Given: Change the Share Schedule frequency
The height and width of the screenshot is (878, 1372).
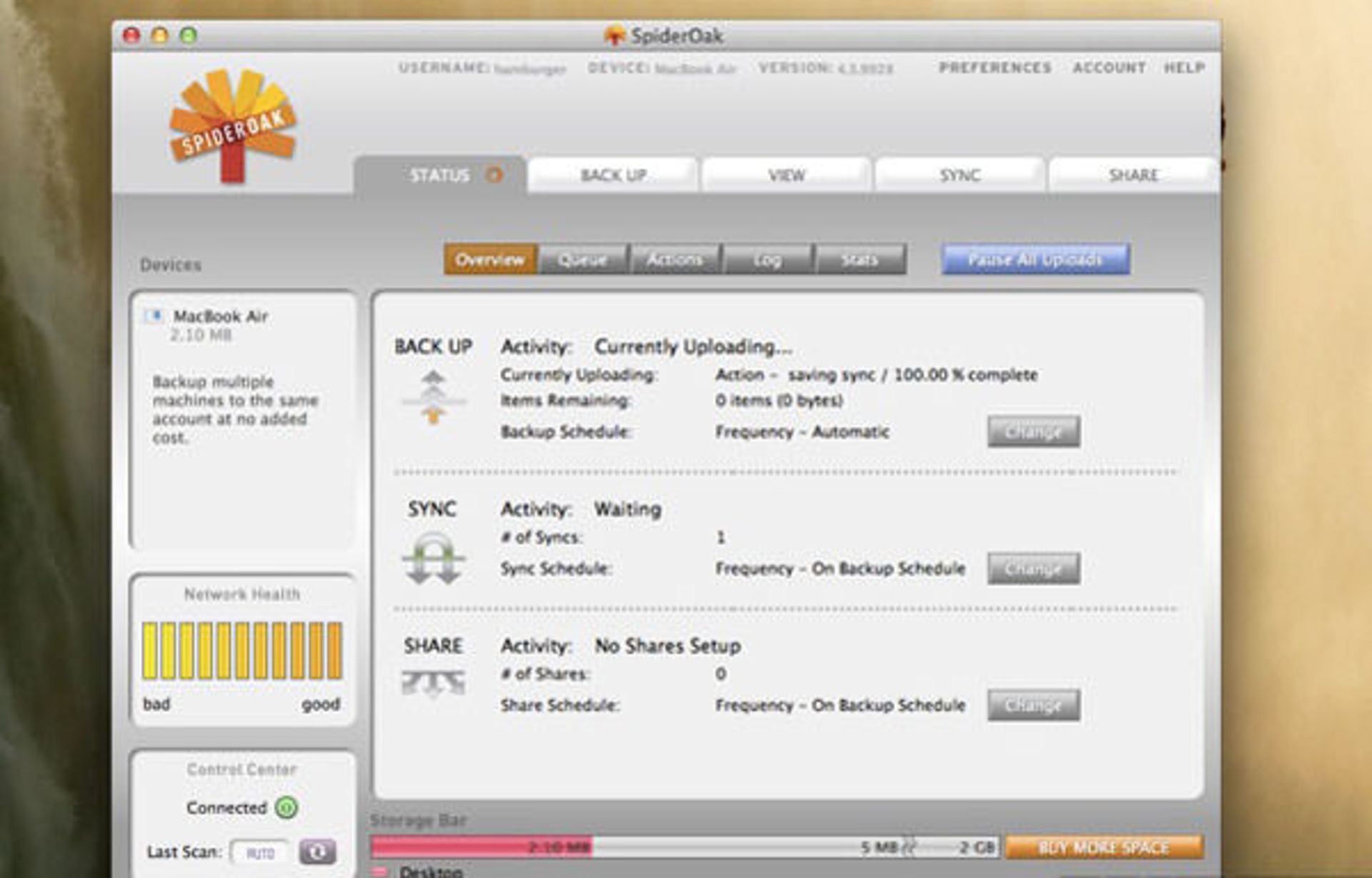Looking at the screenshot, I should pyautogui.click(x=1033, y=705).
